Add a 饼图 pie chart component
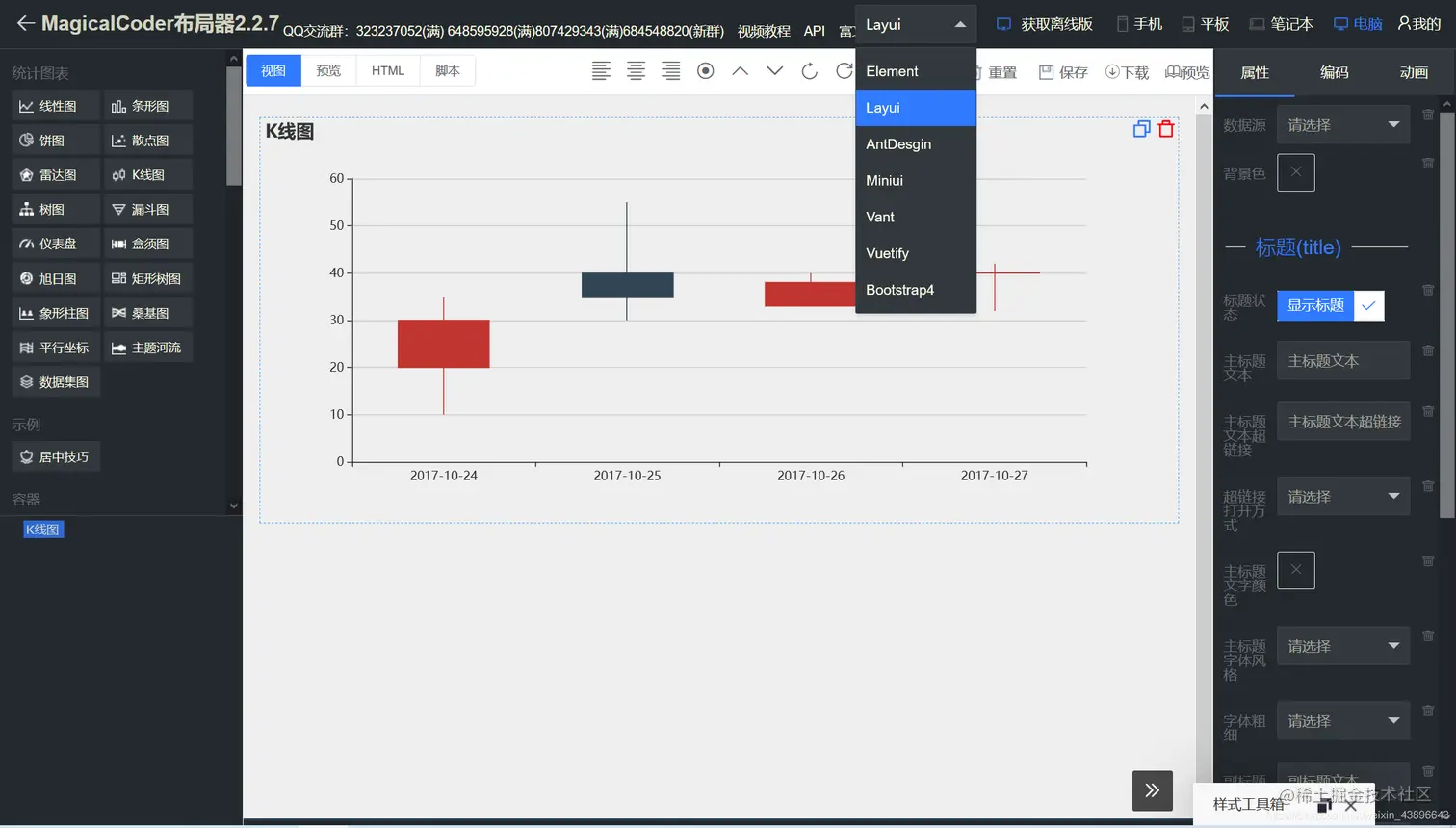1456x828 pixels. 56,141
